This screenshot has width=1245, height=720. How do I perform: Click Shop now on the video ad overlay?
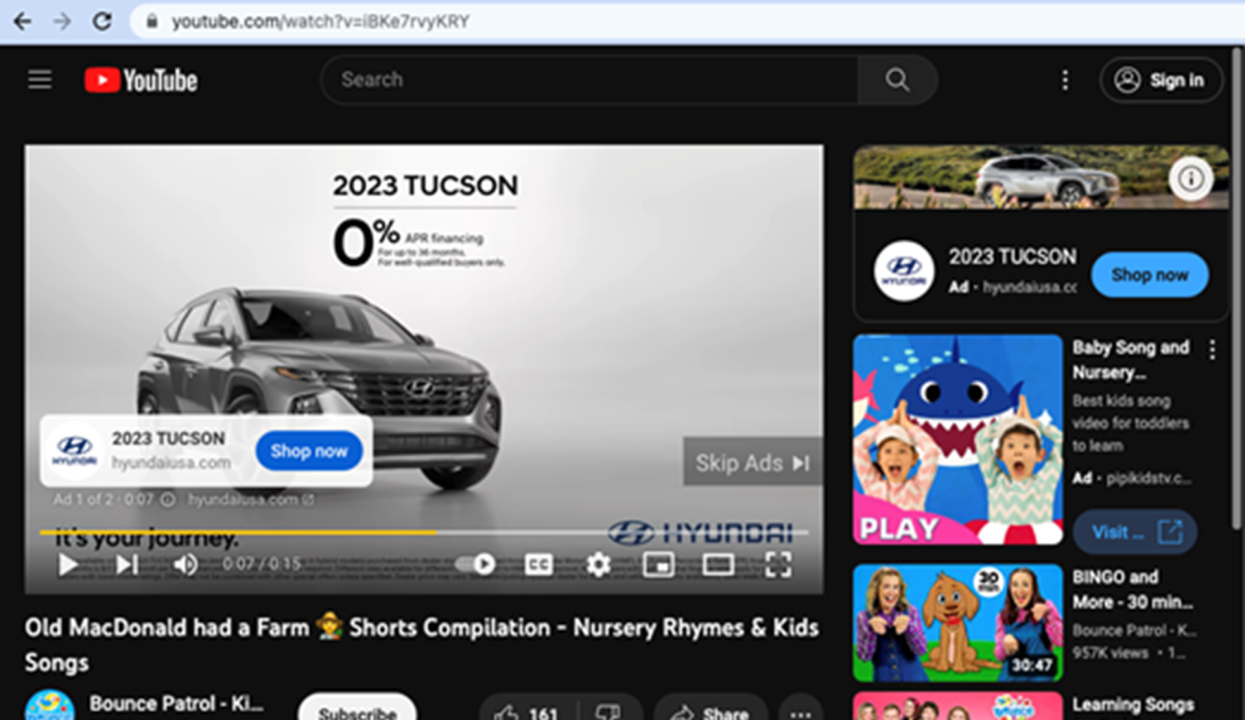click(309, 451)
